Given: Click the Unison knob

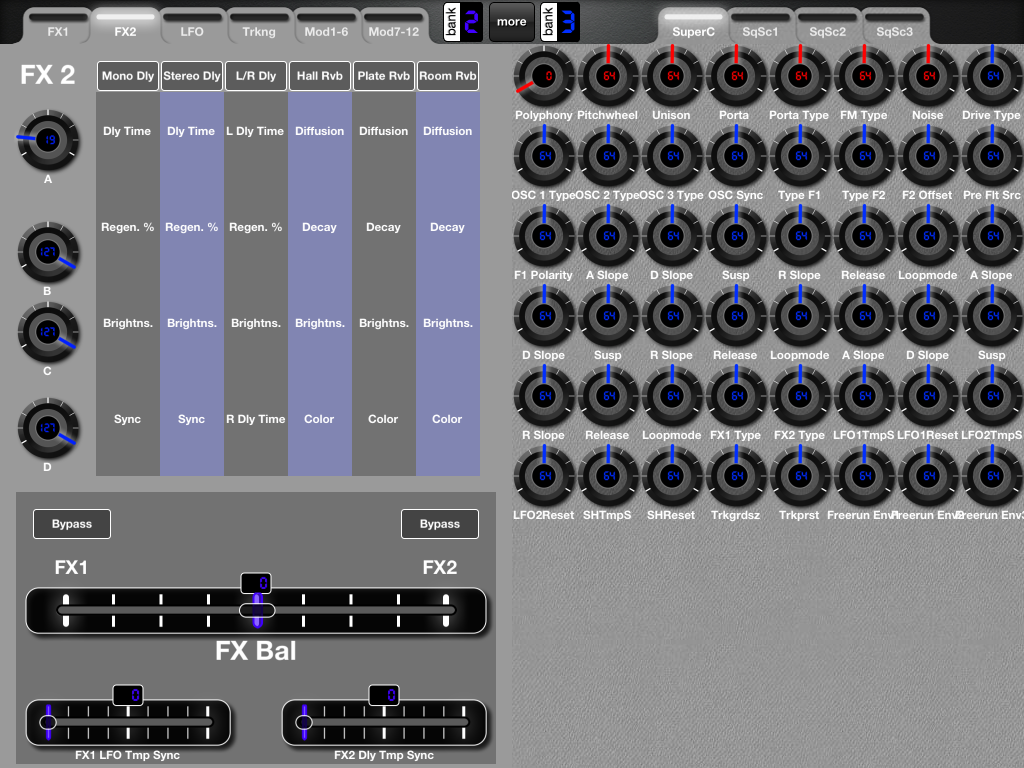Looking at the screenshot, I should [x=672, y=76].
